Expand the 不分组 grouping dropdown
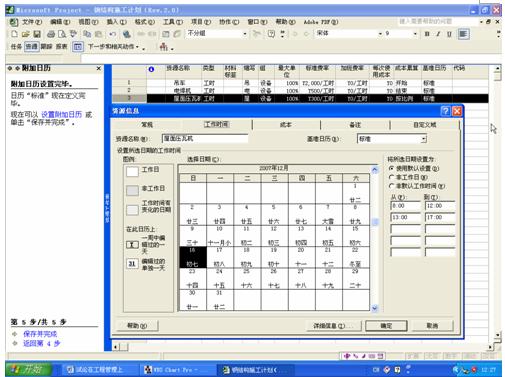 tap(245, 34)
